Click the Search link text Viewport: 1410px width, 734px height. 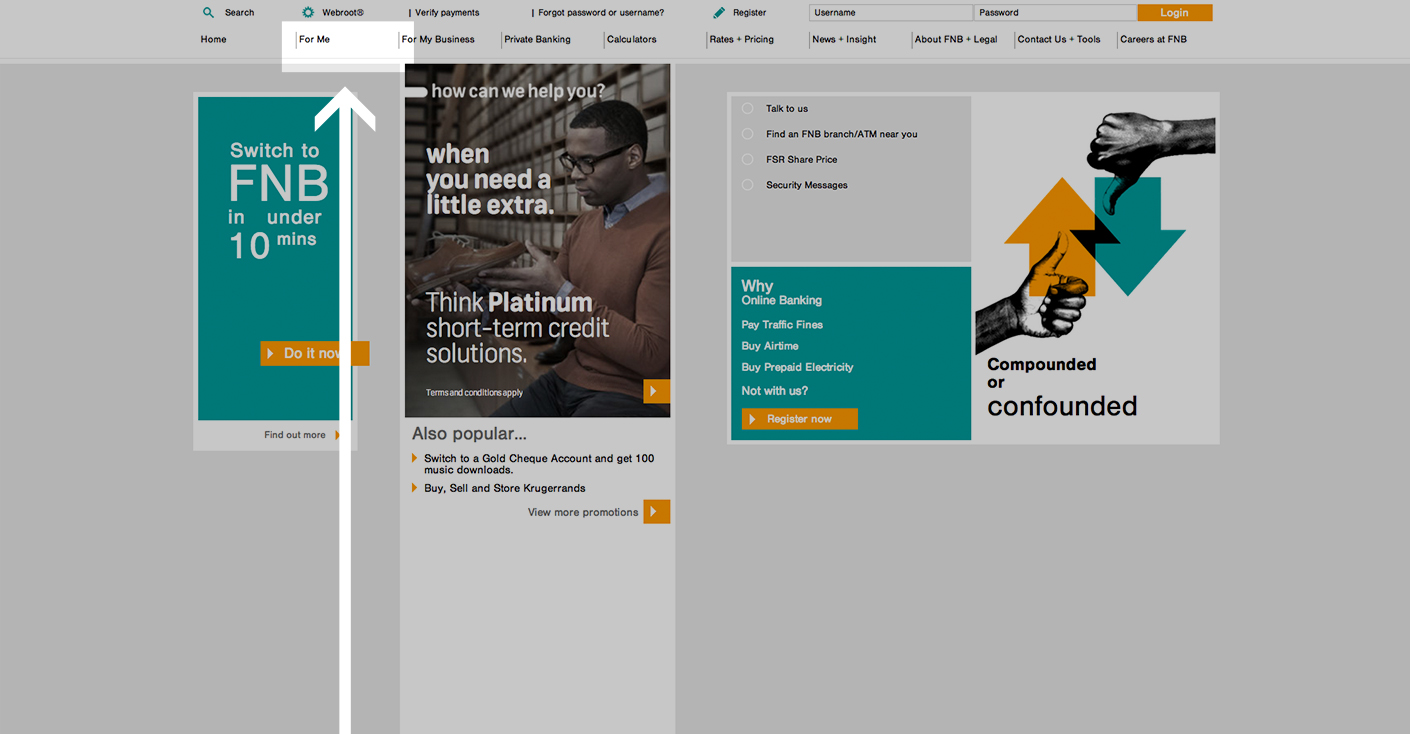pyautogui.click(x=240, y=13)
